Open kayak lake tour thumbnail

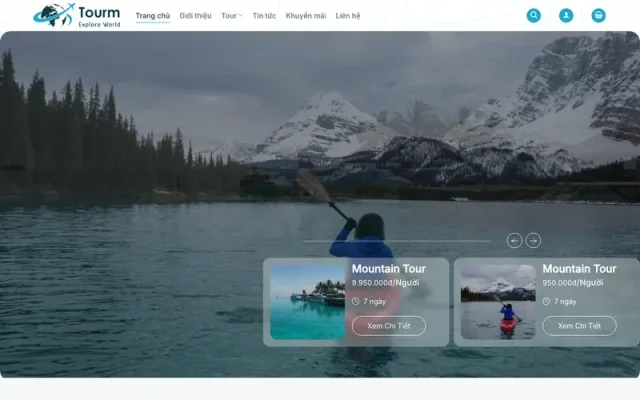pos(498,302)
